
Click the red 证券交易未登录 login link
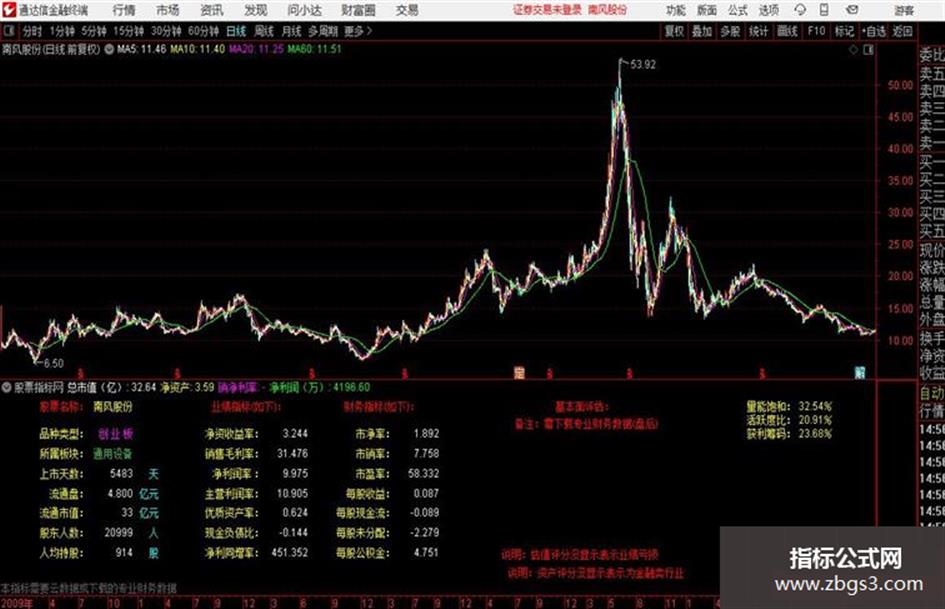pos(547,10)
